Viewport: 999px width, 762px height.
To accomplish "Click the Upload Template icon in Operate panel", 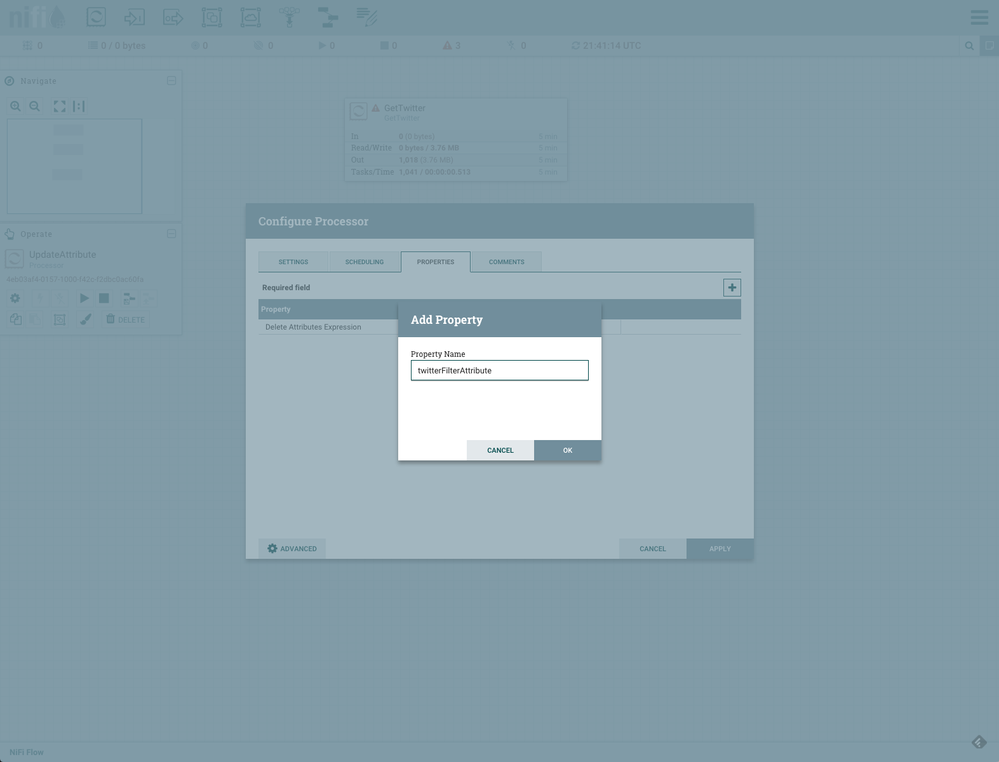I will [148, 298].
